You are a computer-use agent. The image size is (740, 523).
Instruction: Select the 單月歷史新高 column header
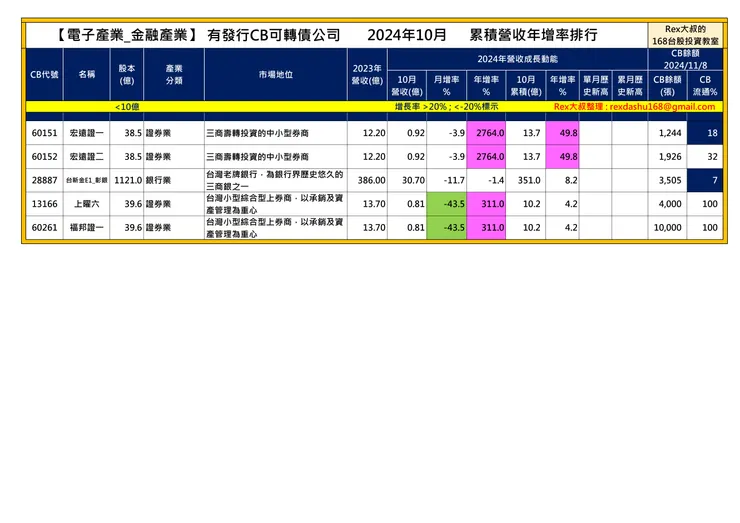point(596,85)
